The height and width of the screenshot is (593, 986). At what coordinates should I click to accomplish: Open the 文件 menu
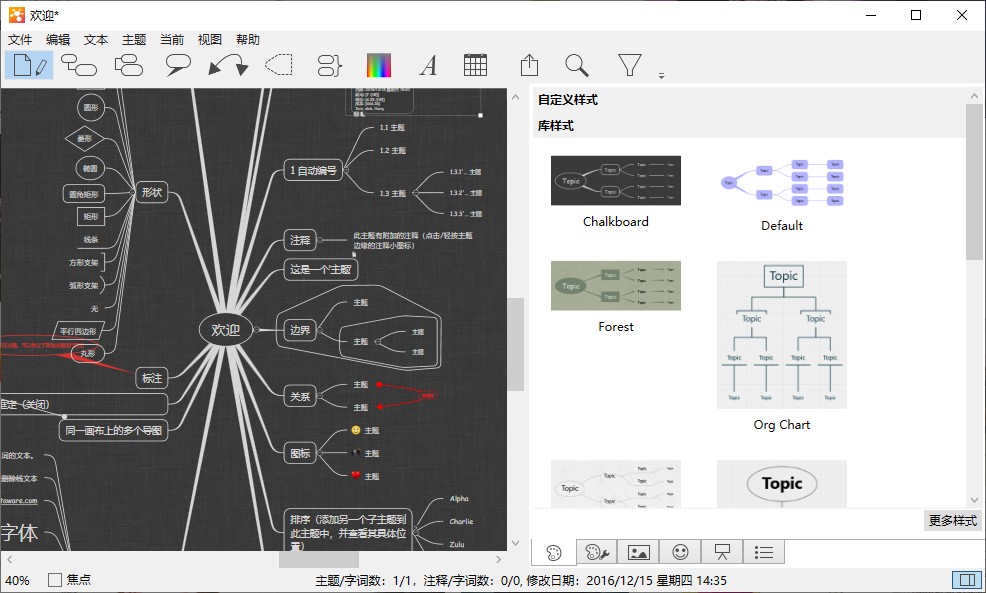(x=21, y=40)
